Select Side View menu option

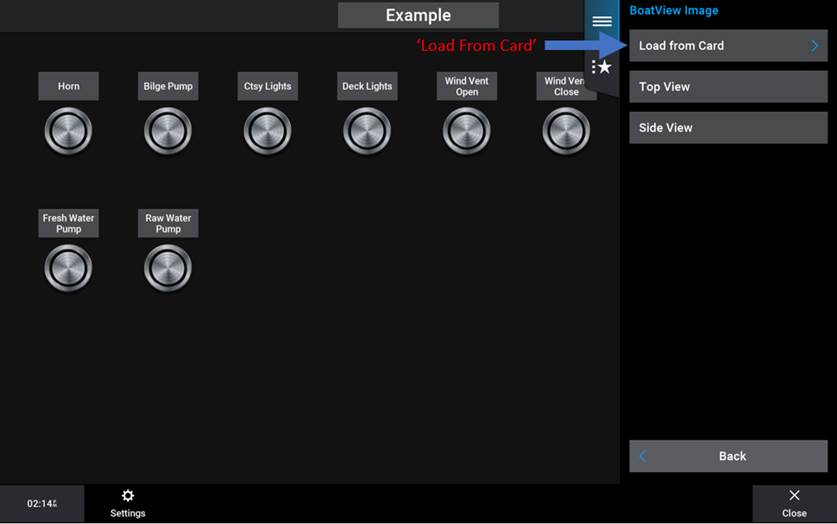click(x=727, y=128)
